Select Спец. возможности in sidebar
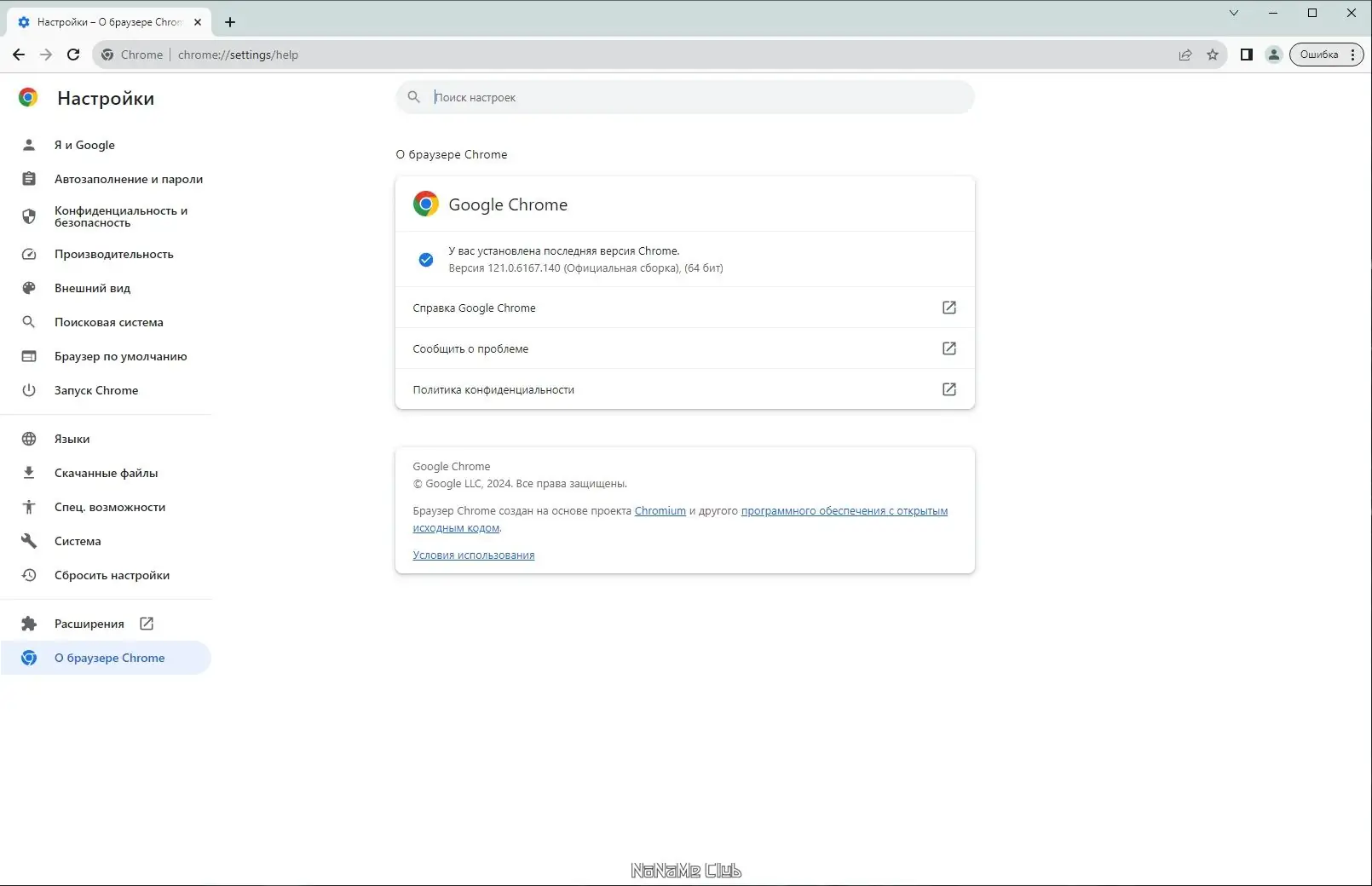This screenshot has height=886, width=1372. pos(106,507)
